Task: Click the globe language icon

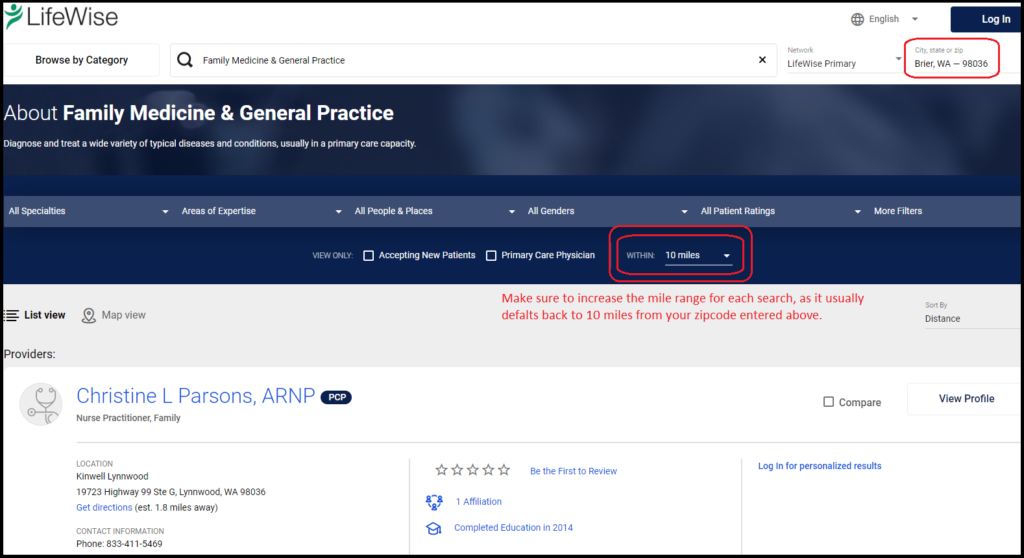Action: (857, 20)
